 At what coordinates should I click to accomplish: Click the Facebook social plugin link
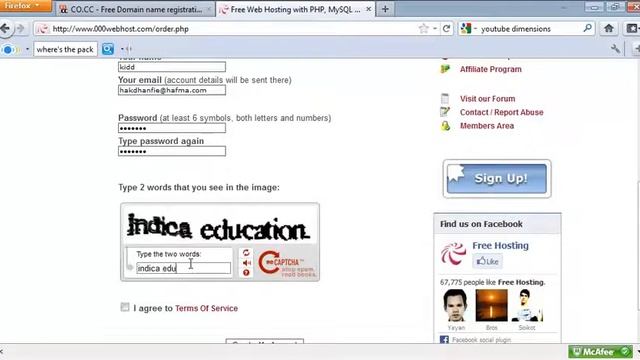point(481,340)
